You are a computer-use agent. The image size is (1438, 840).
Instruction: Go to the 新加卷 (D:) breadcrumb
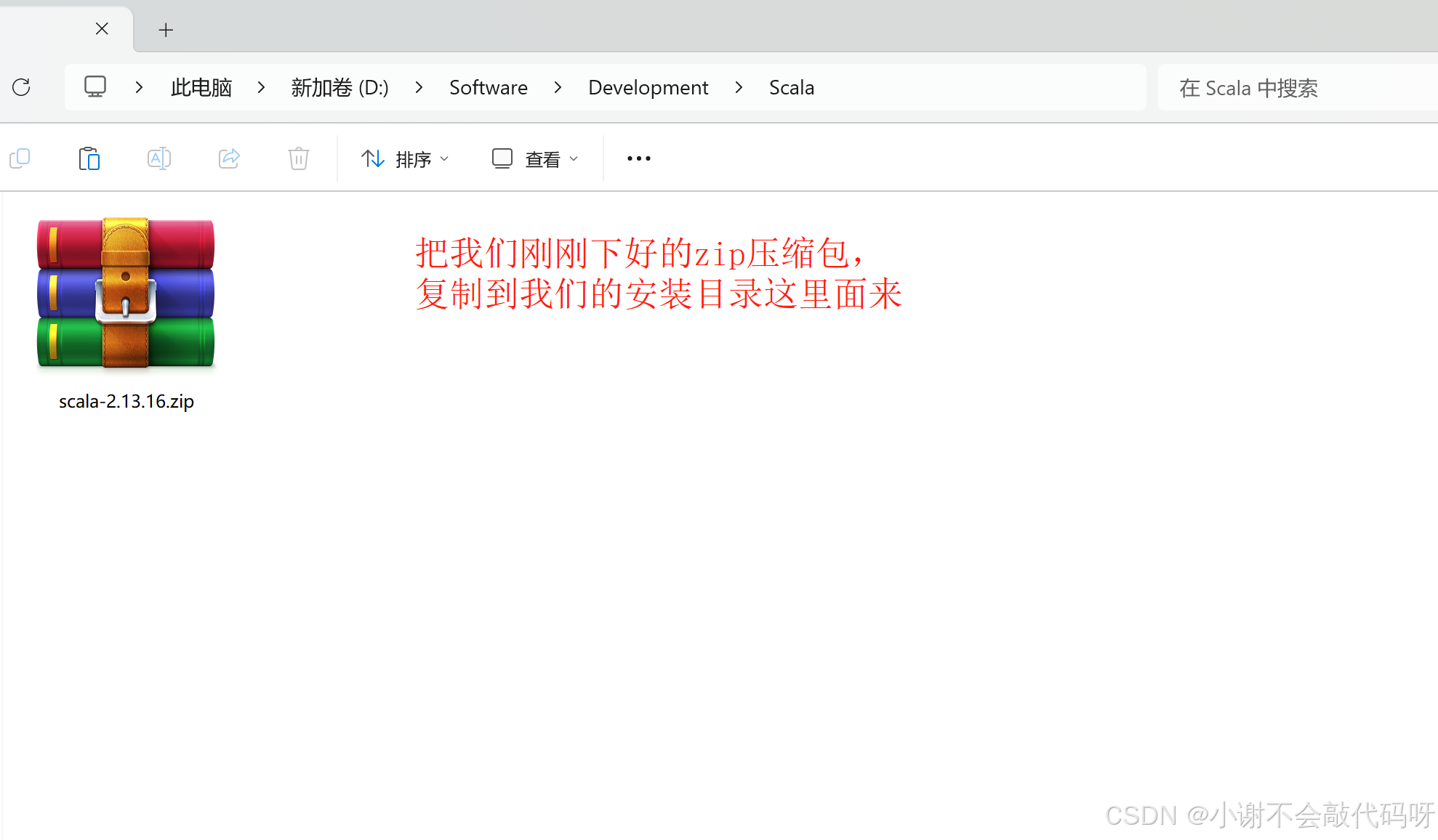point(340,87)
